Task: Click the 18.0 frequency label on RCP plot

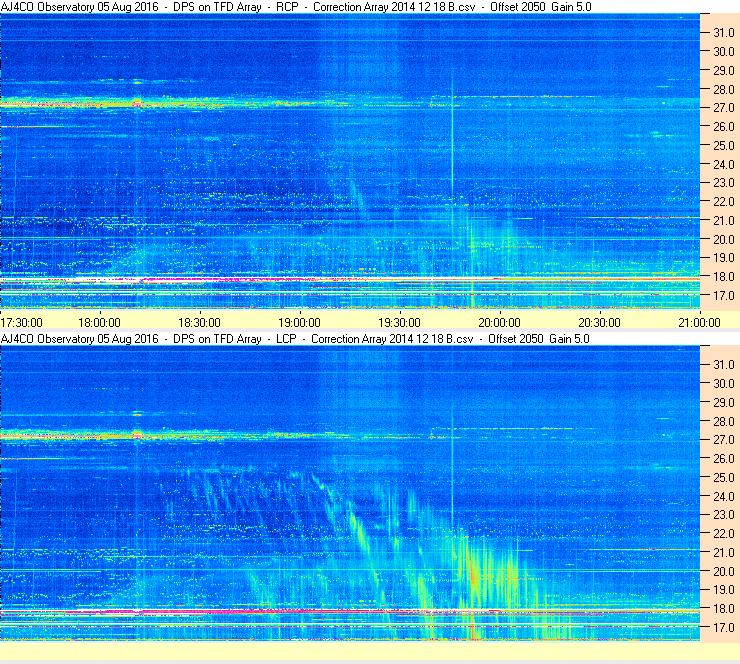Action: (x=724, y=277)
